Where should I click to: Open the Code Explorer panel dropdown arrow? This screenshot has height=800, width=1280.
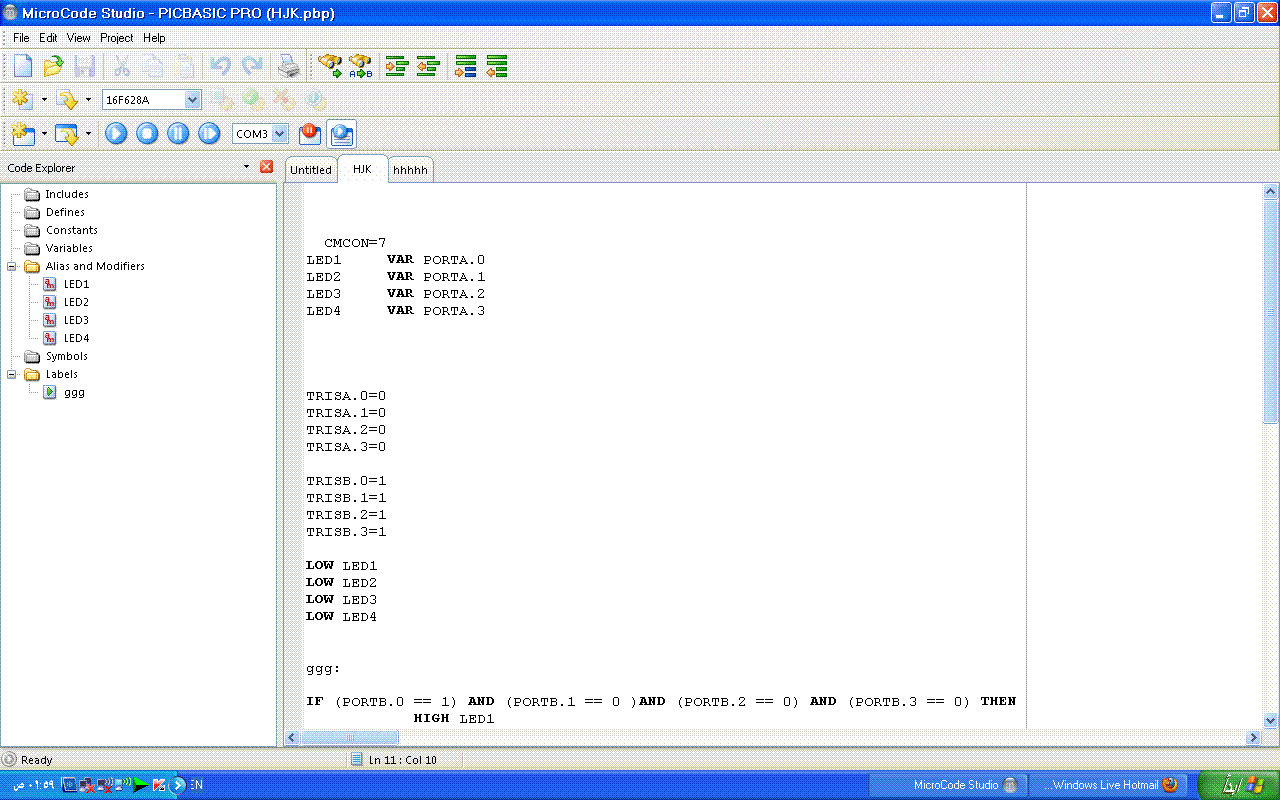(x=247, y=167)
